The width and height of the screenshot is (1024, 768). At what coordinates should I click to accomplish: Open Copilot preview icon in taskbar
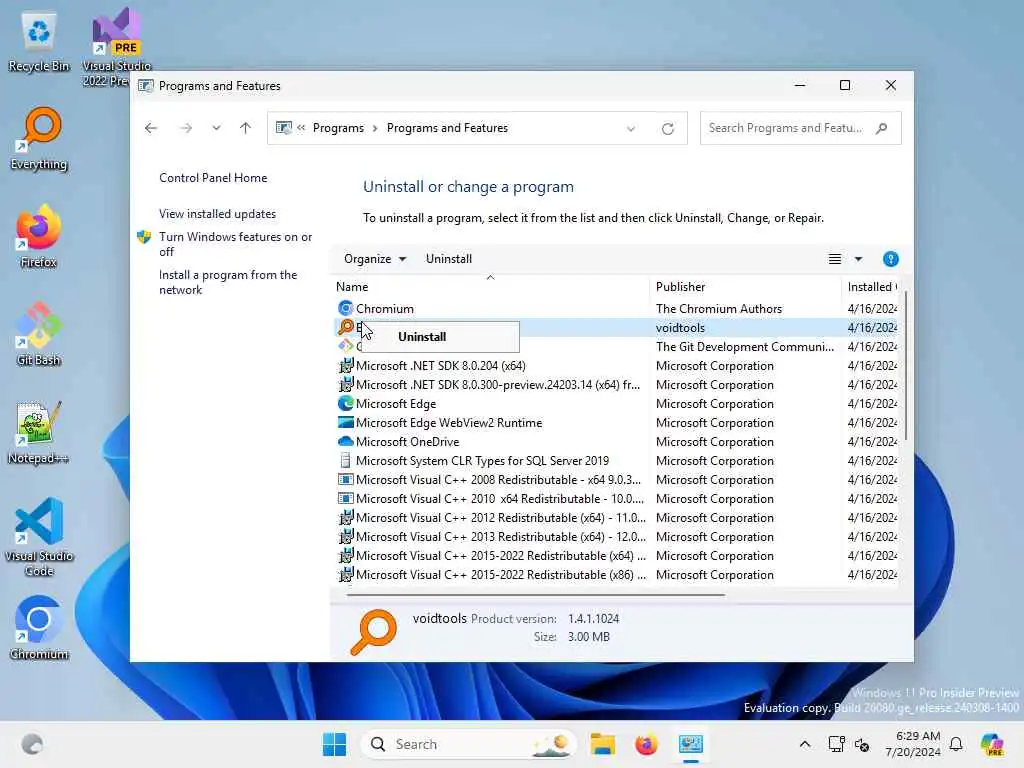[x=992, y=744]
